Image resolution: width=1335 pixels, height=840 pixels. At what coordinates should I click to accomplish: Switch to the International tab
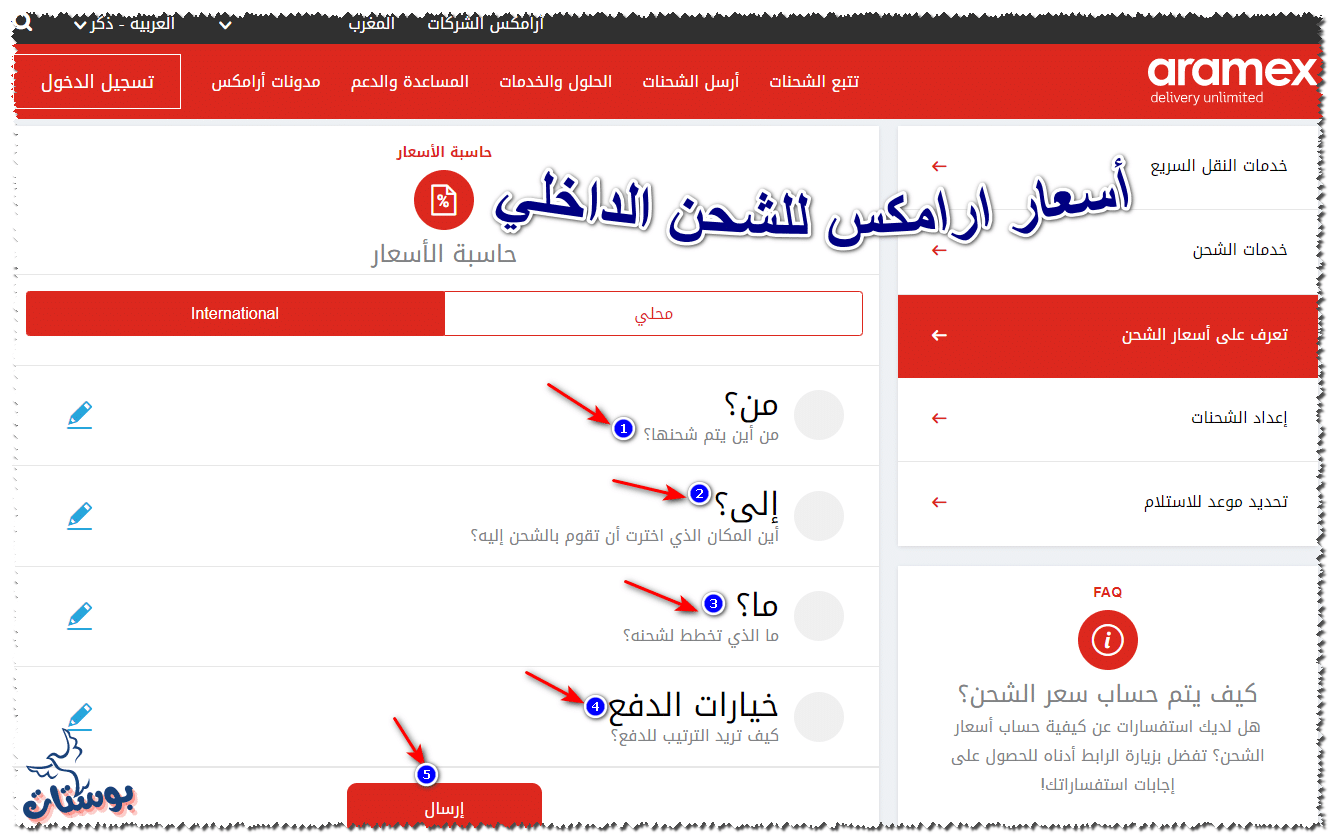(x=235, y=313)
